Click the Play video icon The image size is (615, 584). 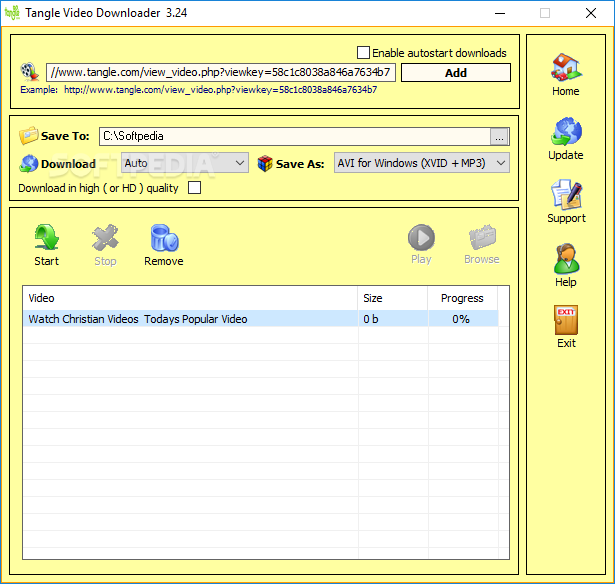point(421,237)
